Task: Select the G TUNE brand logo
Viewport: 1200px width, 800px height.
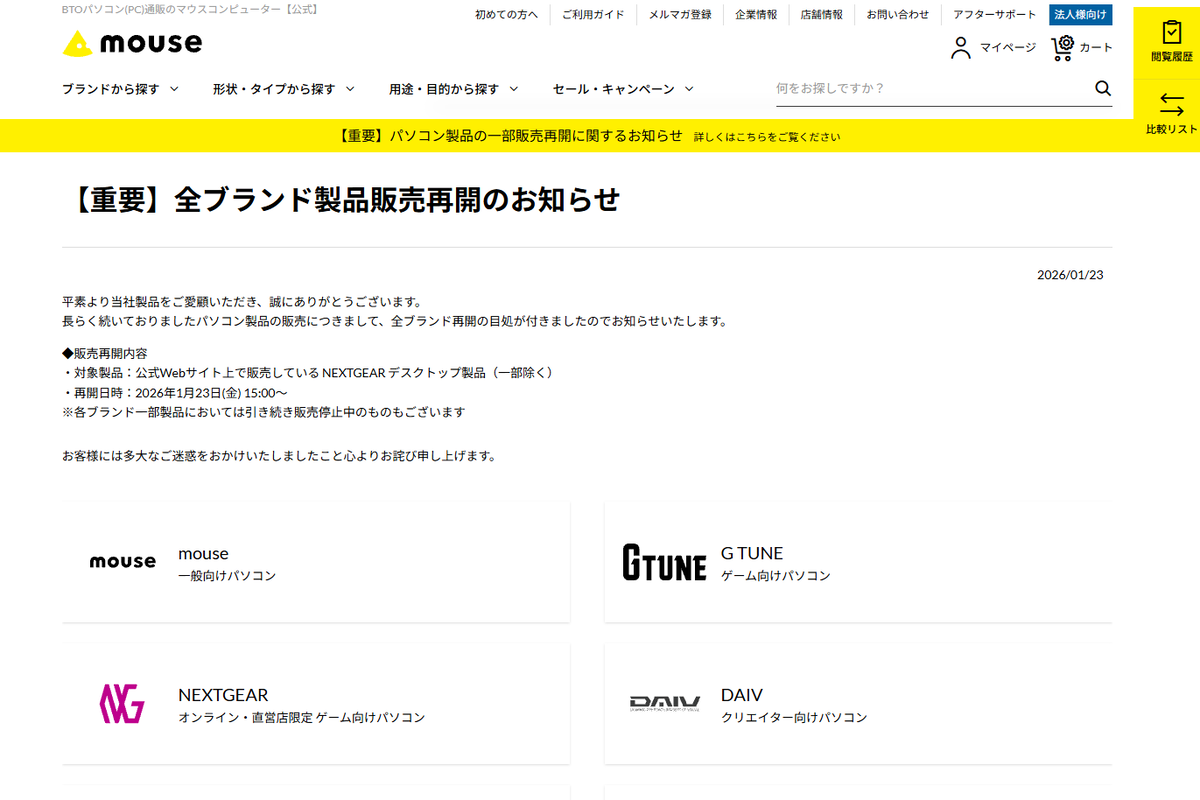Action: point(664,562)
